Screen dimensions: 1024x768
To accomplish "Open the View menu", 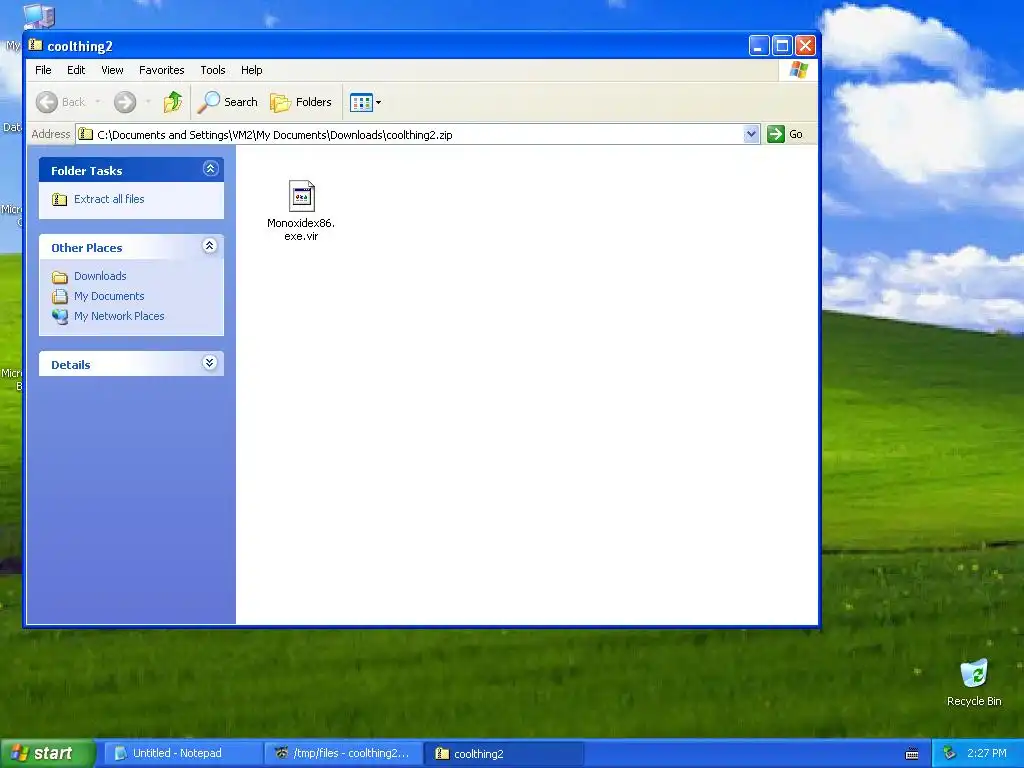I will pyautogui.click(x=112, y=70).
